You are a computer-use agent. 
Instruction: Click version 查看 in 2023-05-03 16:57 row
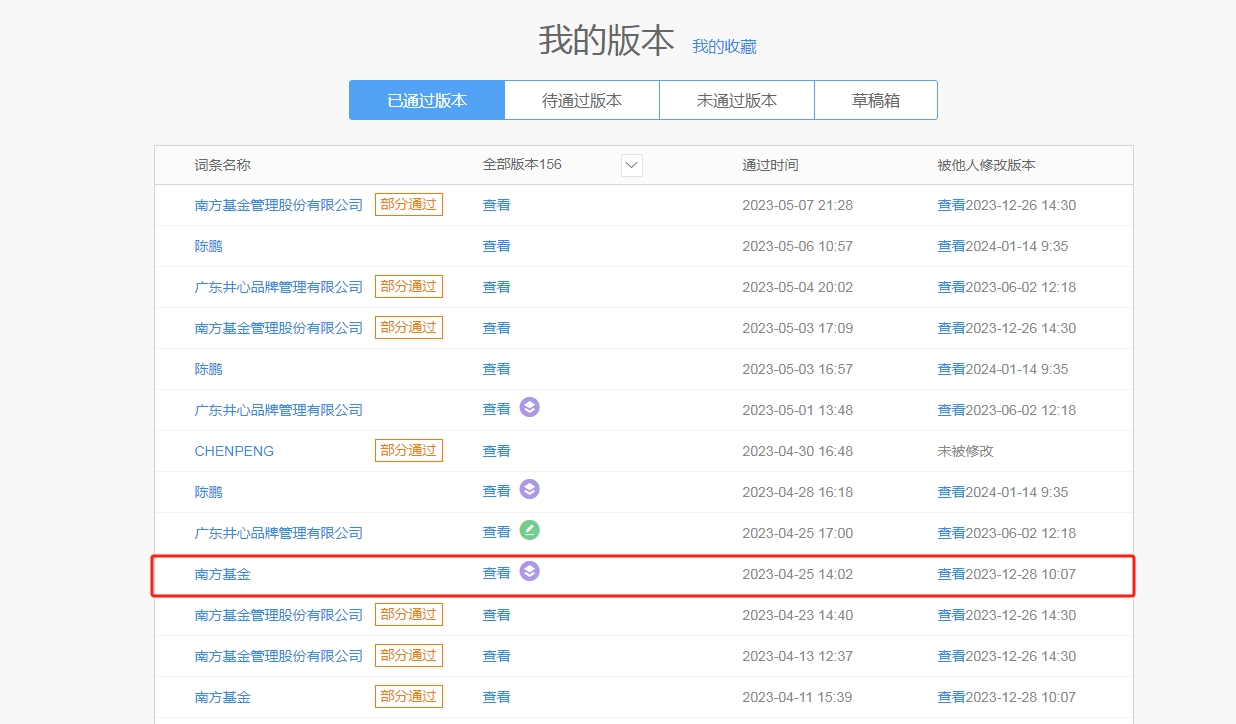click(497, 369)
